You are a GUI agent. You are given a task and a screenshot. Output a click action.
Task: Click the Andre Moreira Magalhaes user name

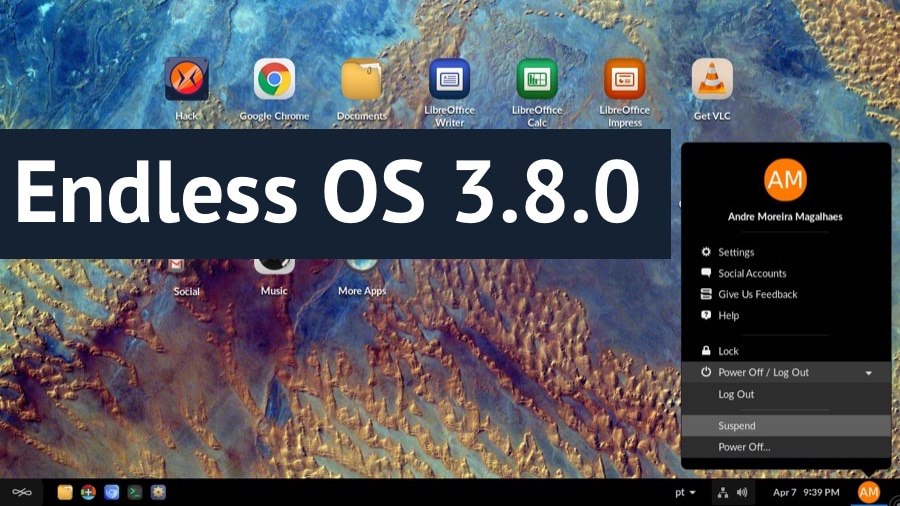(x=785, y=217)
